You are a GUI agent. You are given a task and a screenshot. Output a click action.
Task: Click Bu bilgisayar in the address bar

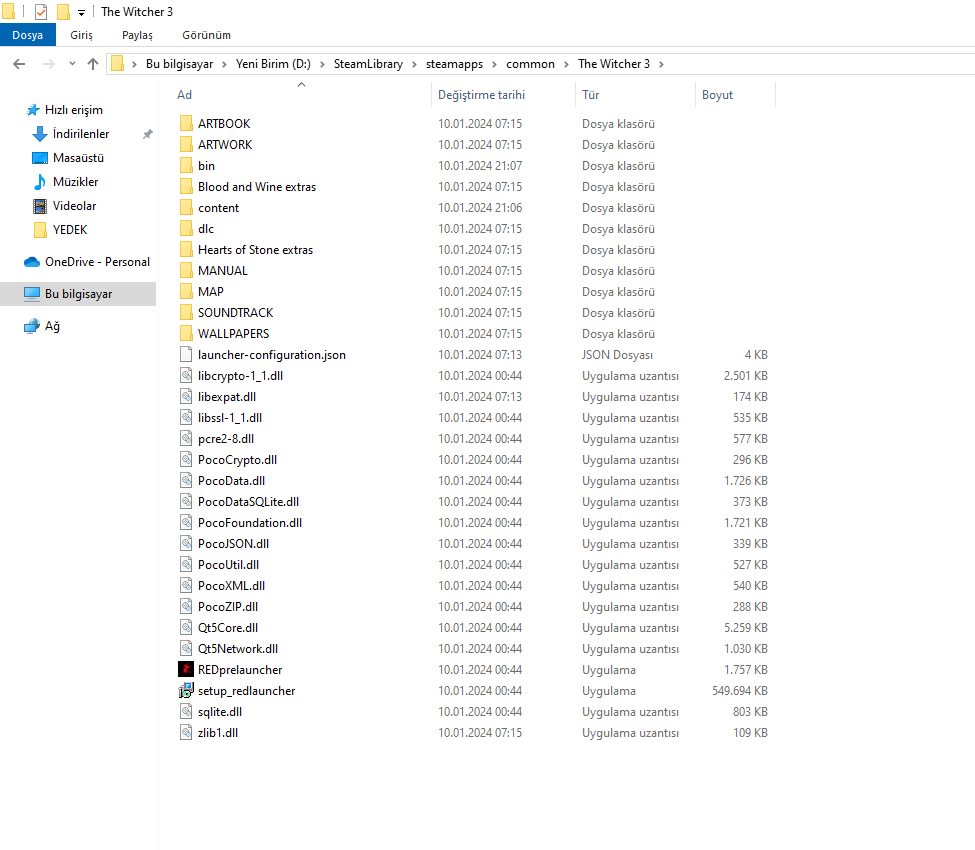click(x=179, y=64)
